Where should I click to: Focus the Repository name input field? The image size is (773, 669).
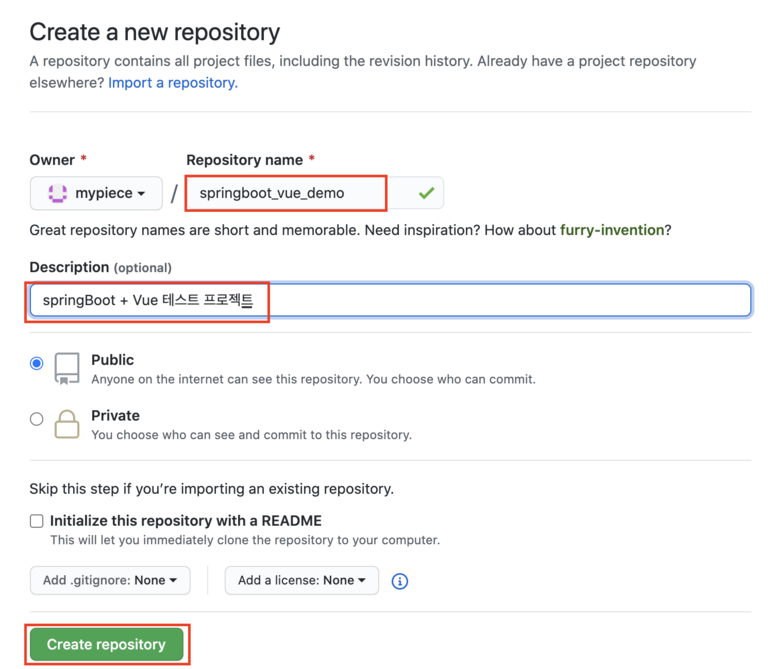coord(315,193)
